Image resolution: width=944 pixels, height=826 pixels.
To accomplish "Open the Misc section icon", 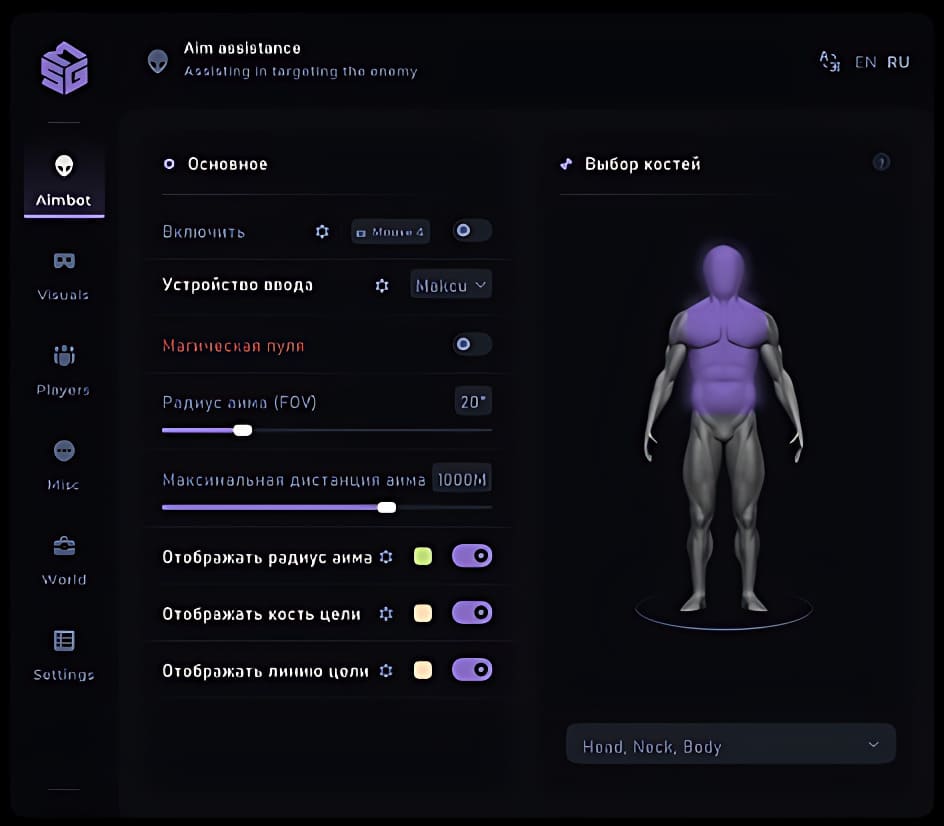I will tap(64, 452).
